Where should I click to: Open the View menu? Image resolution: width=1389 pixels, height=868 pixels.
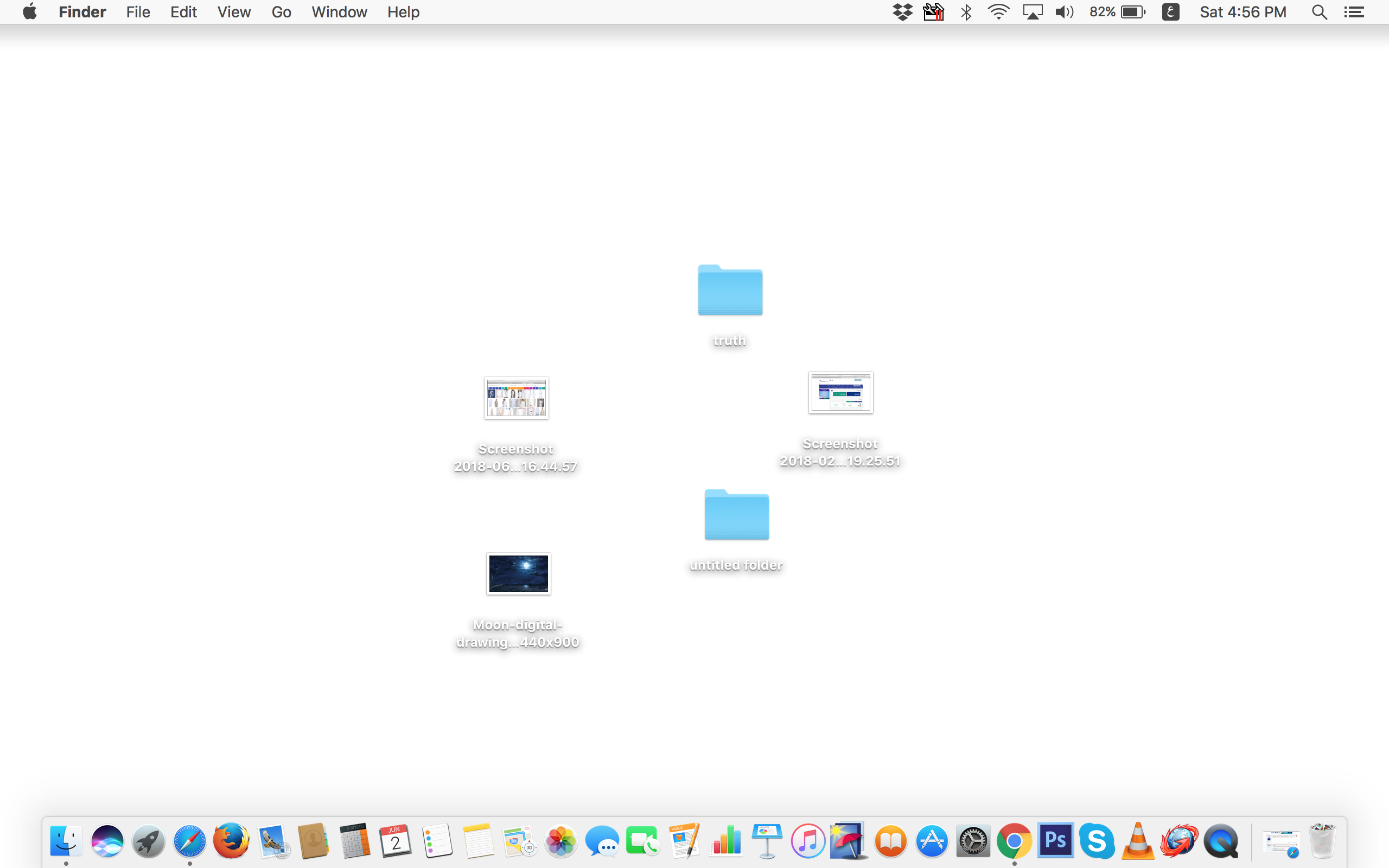[234, 12]
